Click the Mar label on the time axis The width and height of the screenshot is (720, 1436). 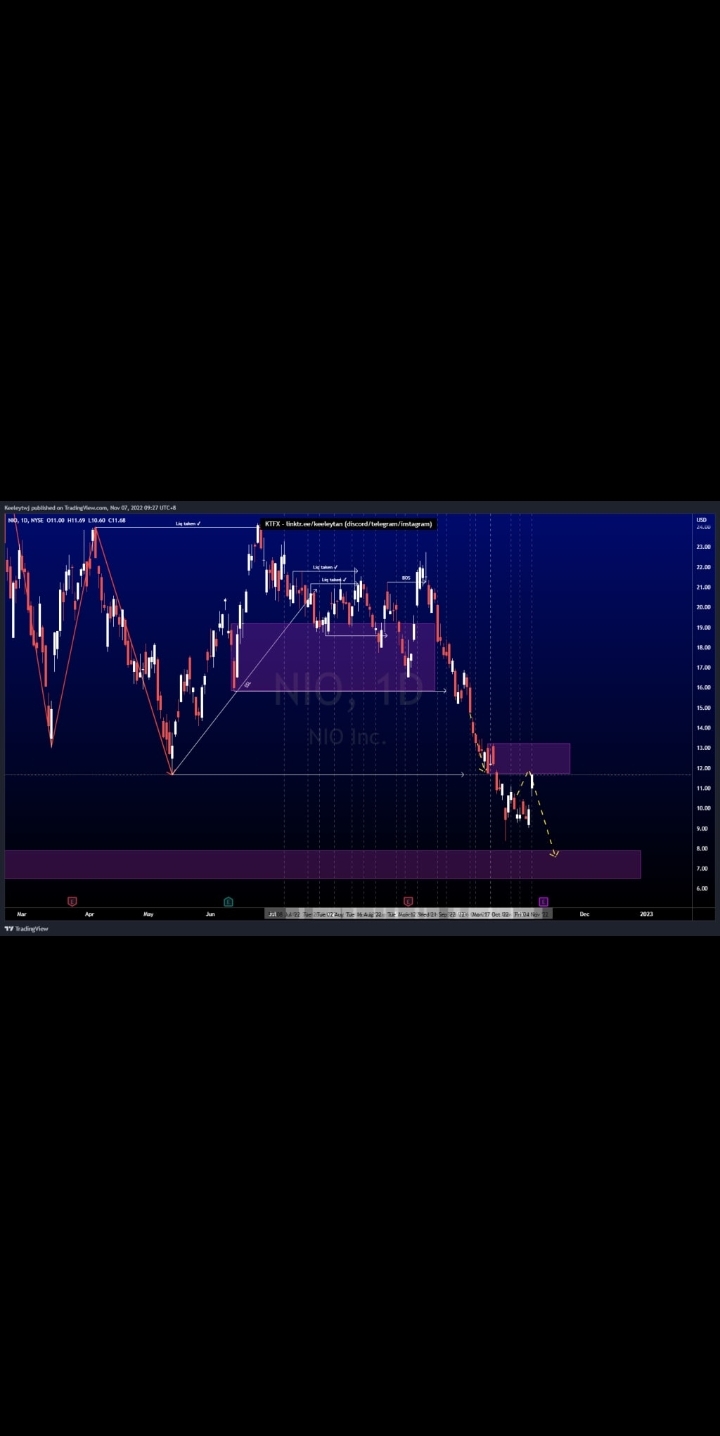tap(21, 914)
